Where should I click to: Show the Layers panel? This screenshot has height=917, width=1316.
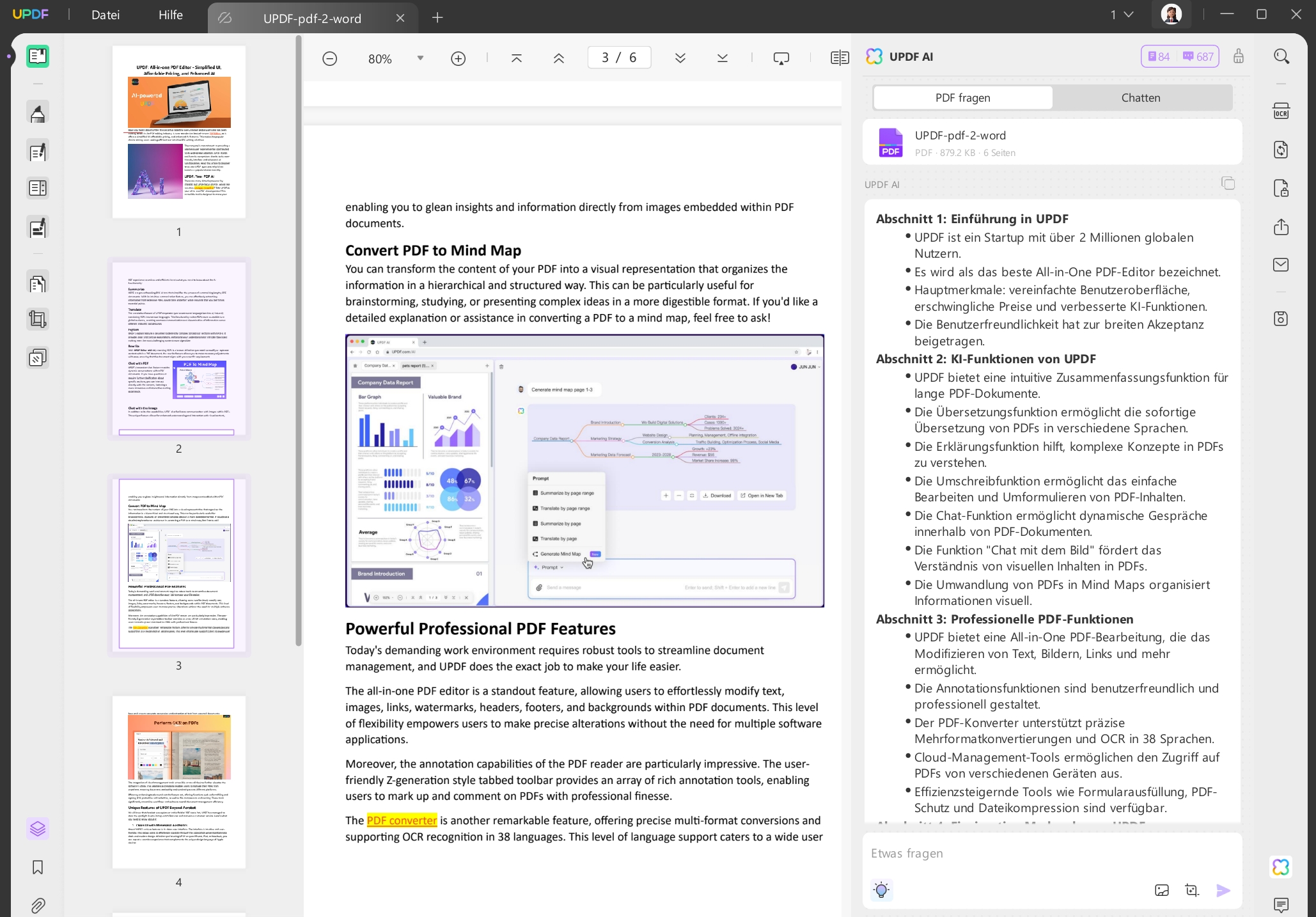point(38,829)
